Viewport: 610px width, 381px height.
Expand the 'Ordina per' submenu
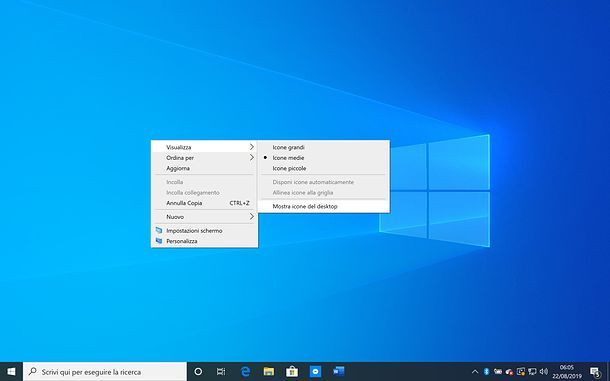[204, 158]
